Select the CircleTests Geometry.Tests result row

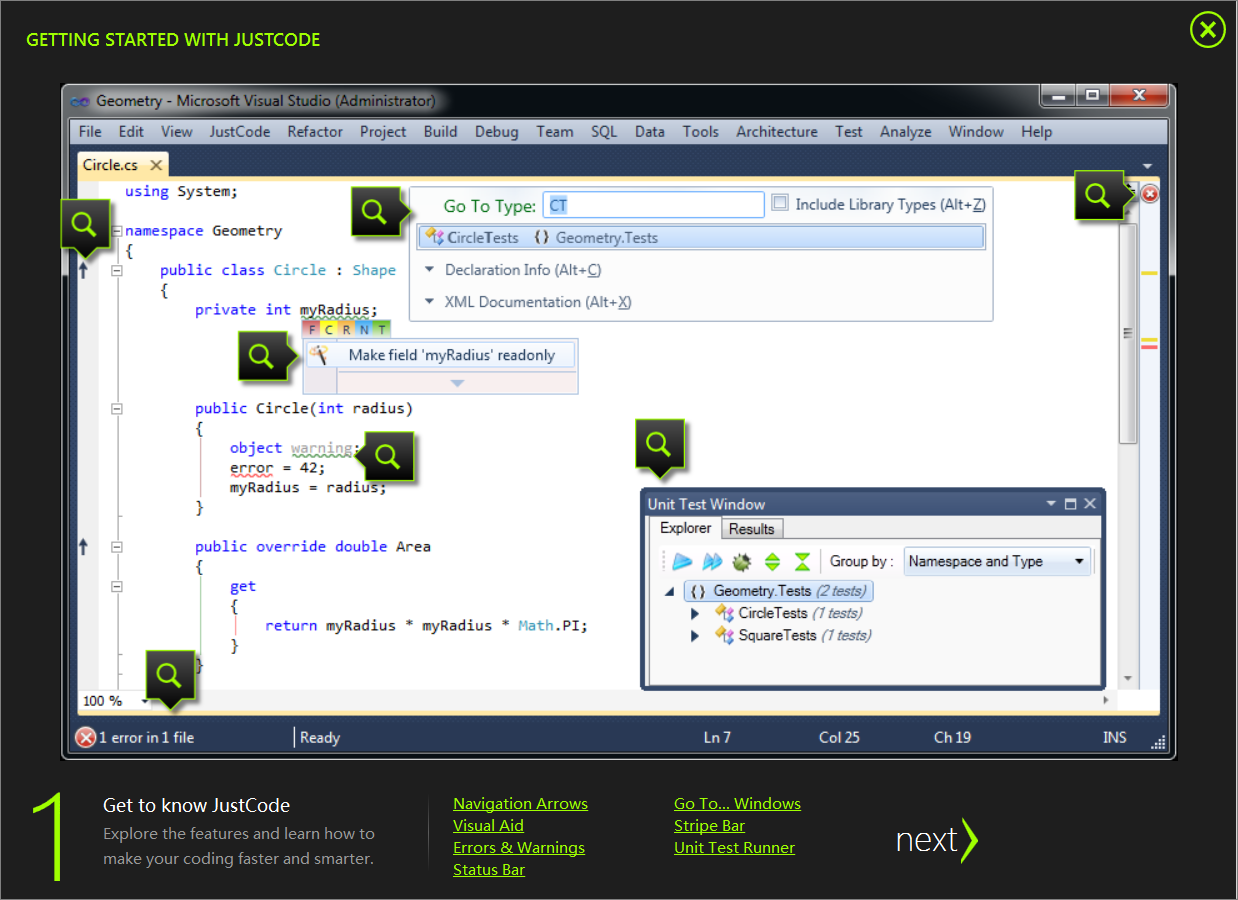coord(701,237)
